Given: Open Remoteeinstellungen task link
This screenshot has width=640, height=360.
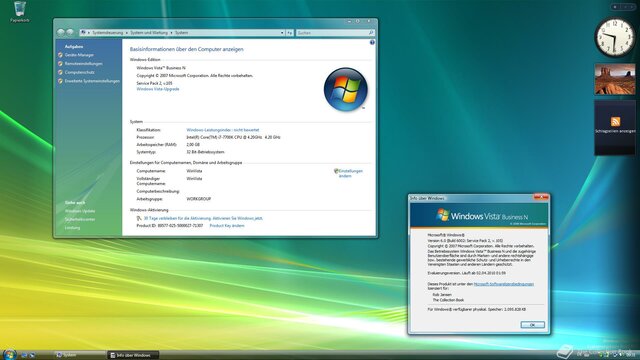Looking at the screenshot, I should pos(84,64).
